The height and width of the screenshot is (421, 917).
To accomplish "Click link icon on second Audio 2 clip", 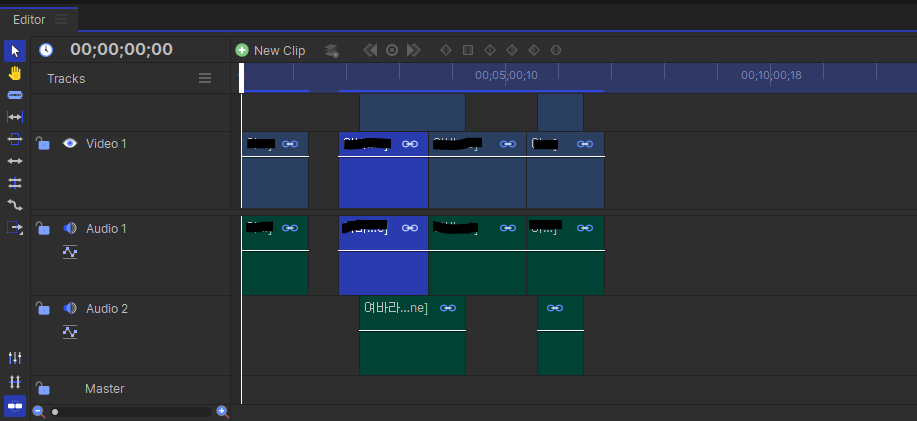I will click(x=555, y=308).
